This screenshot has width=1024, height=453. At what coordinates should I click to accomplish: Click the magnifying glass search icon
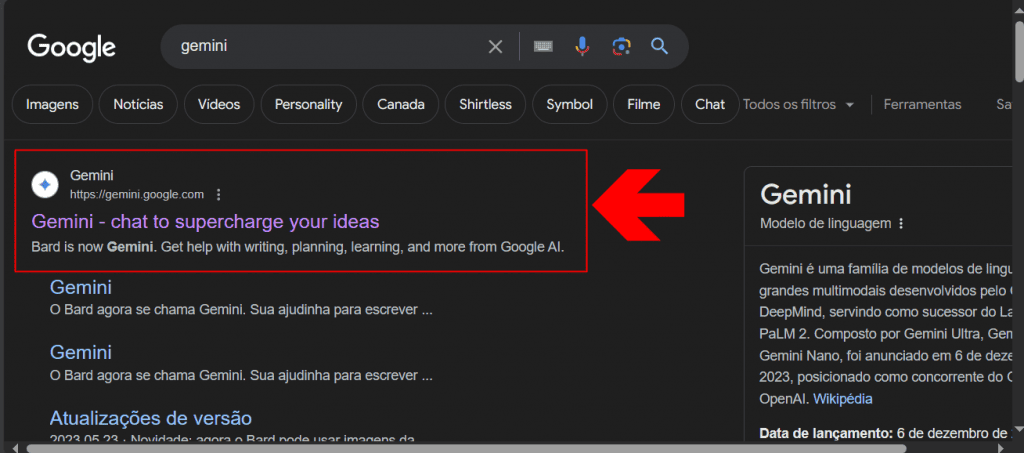660,46
